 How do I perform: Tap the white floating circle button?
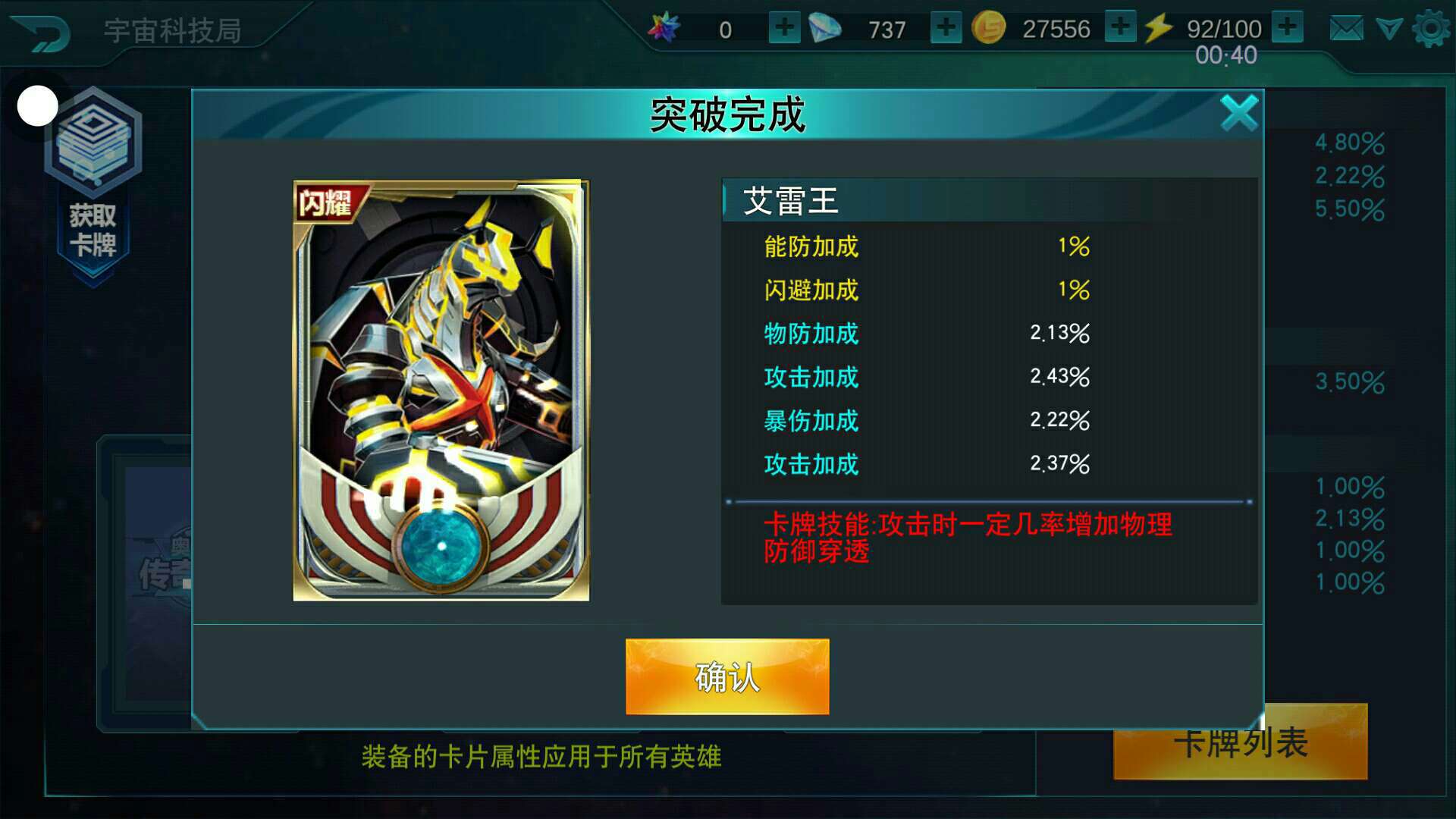pos(37,106)
